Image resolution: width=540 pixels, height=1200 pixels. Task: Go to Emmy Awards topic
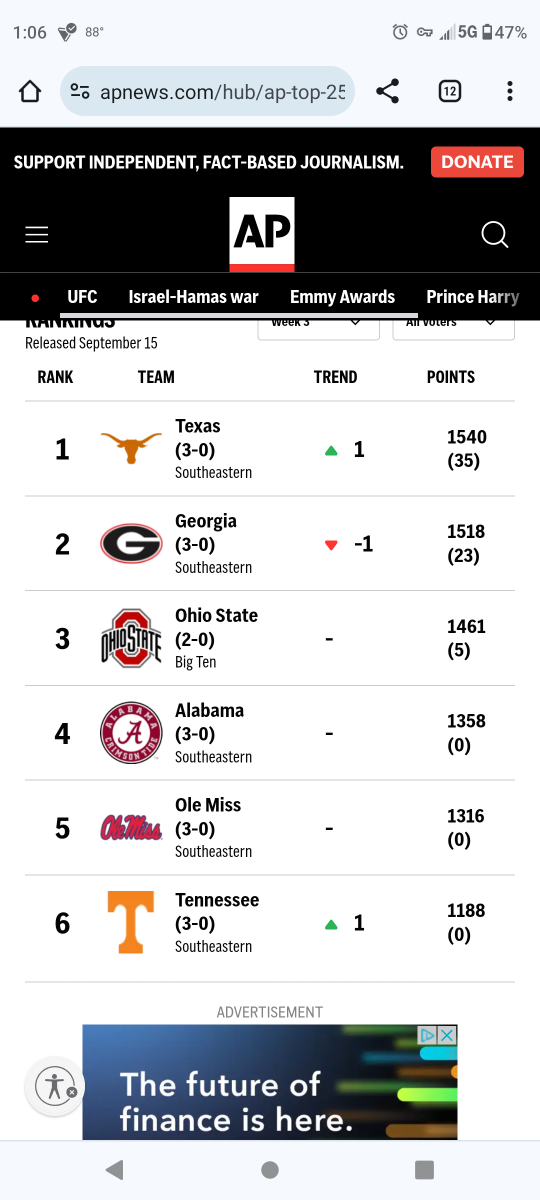[x=342, y=297]
